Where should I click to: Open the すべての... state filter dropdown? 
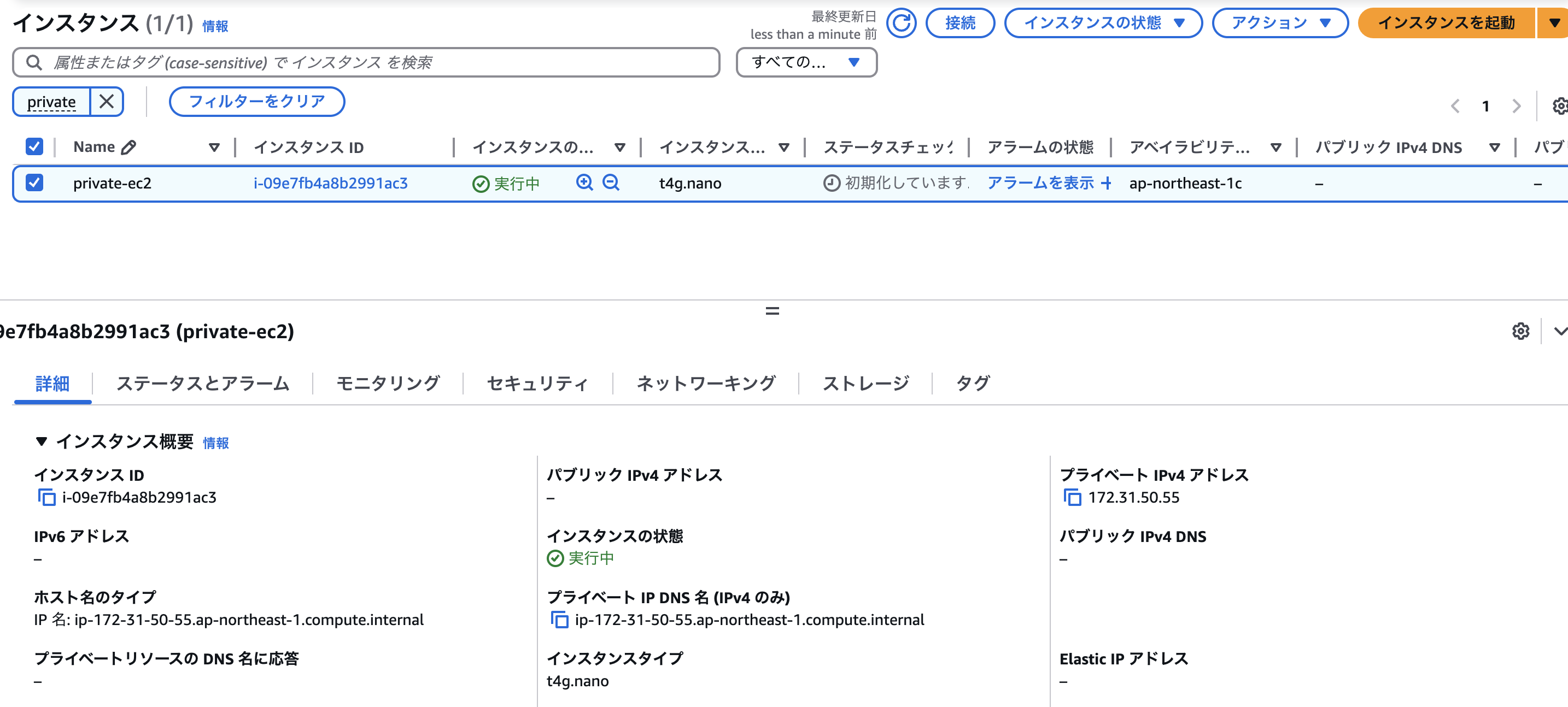pos(806,62)
